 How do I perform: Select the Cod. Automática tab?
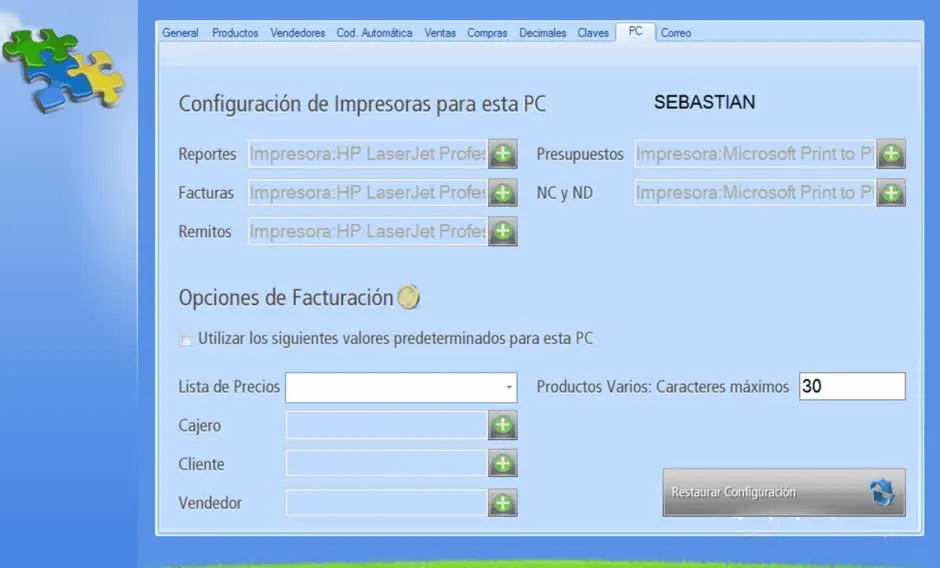(374, 33)
